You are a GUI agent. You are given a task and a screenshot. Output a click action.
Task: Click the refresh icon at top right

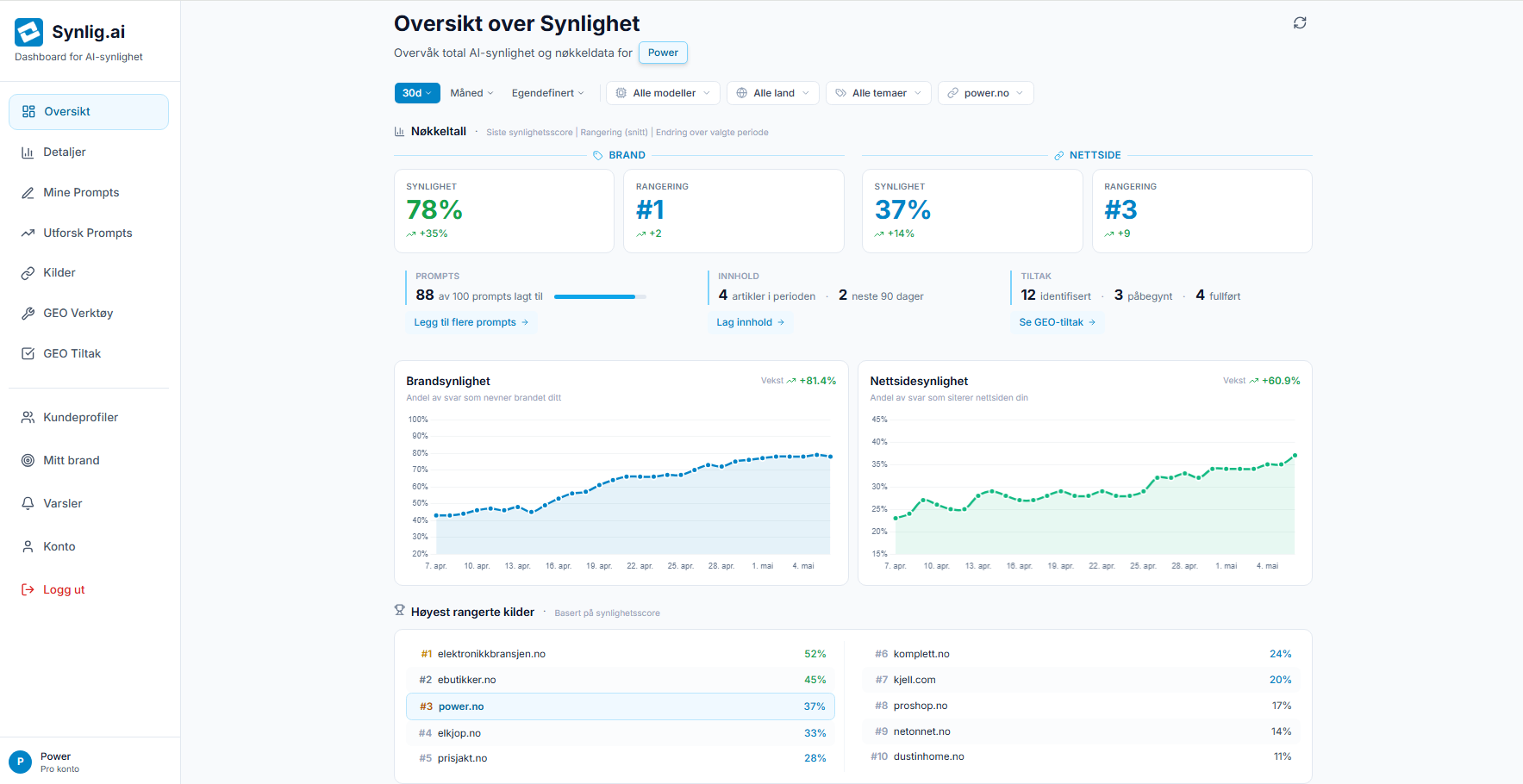tap(1300, 23)
